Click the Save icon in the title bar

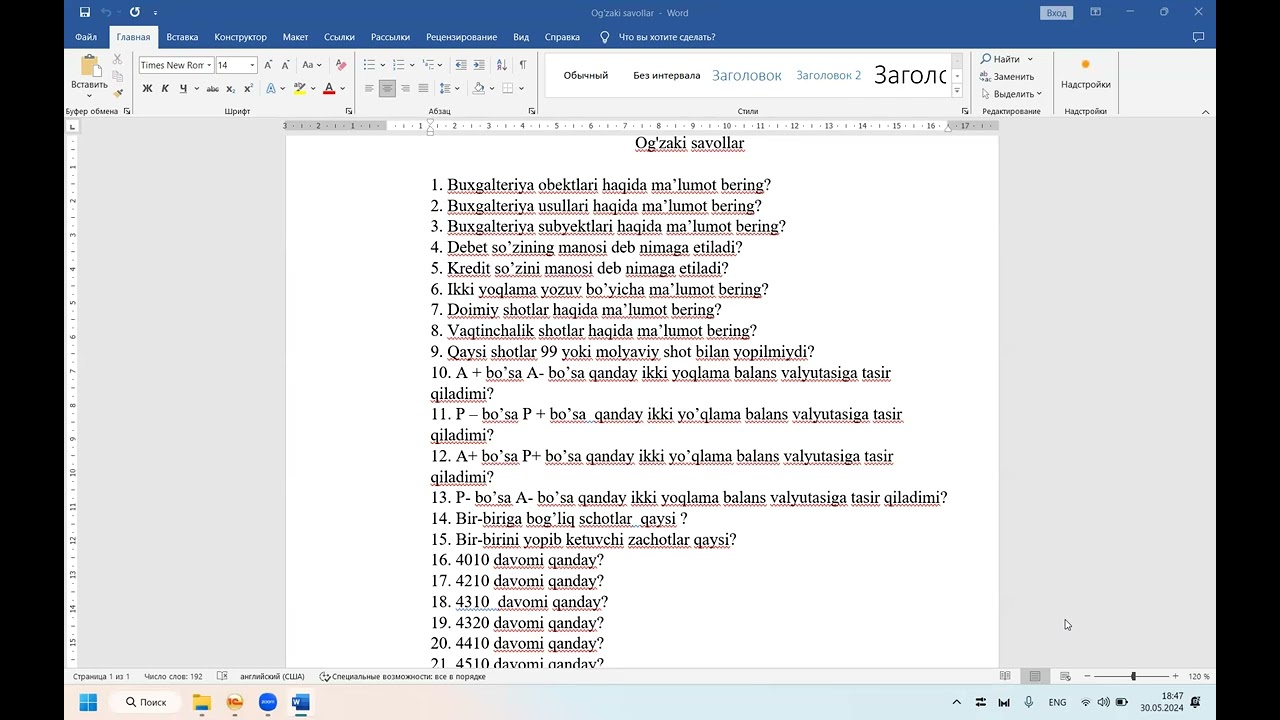point(84,12)
